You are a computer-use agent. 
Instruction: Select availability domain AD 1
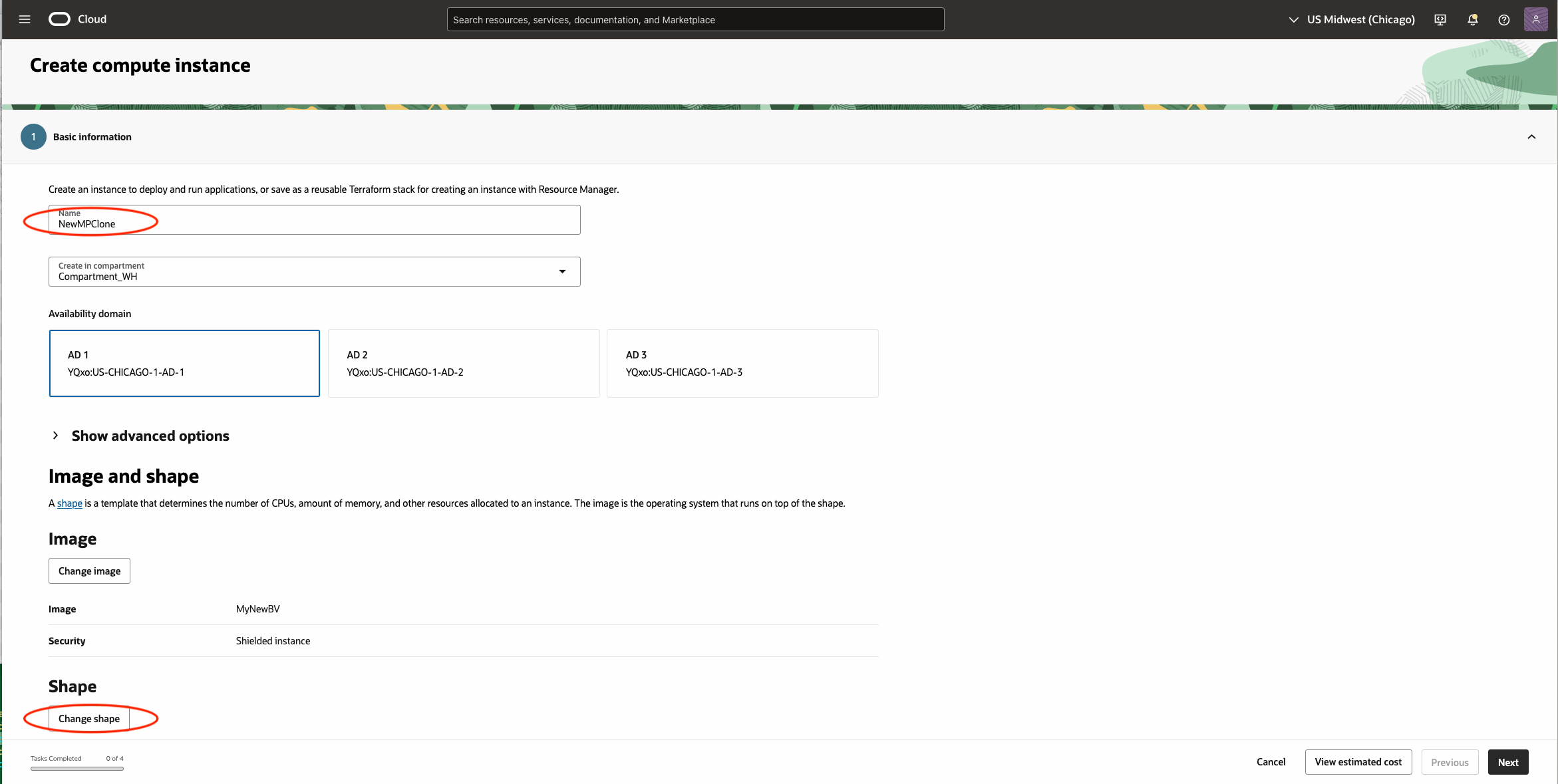184,363
